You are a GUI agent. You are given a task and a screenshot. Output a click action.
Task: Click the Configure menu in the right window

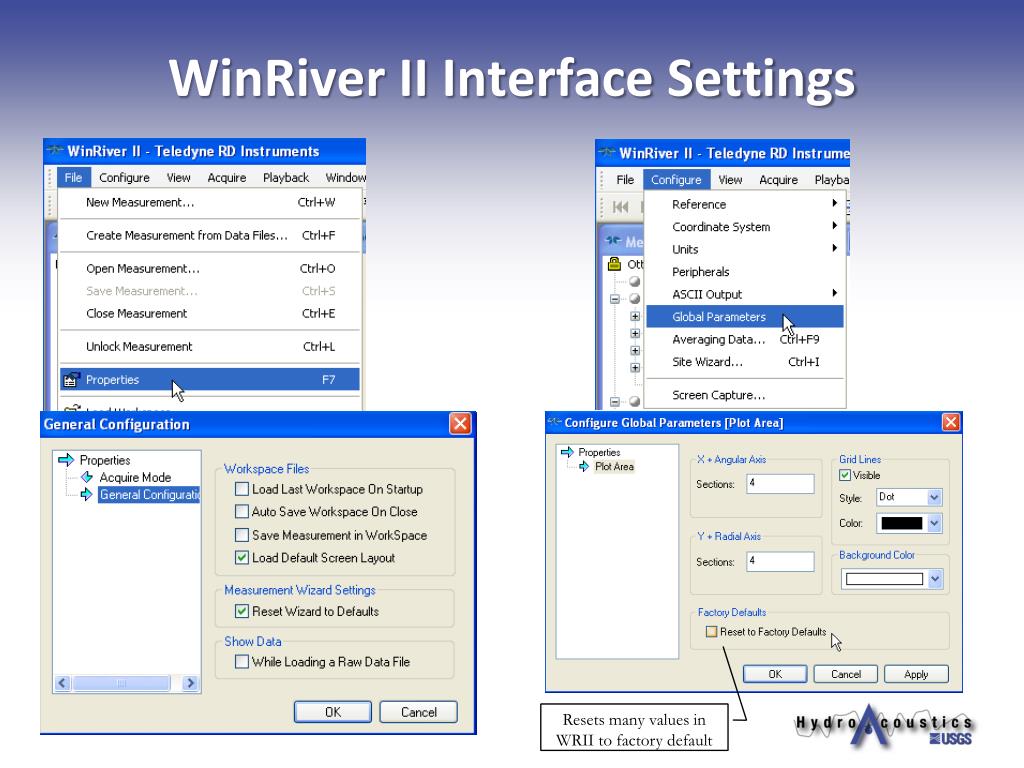click(x=676, y=180)
